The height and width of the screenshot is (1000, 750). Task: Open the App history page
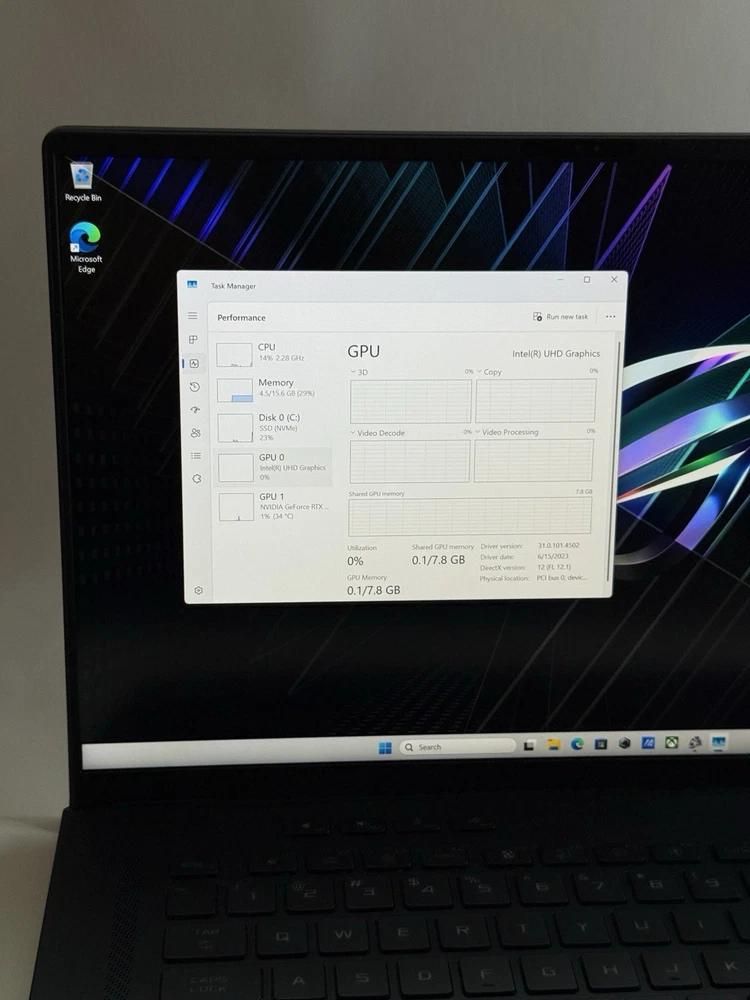pos(194,387)
